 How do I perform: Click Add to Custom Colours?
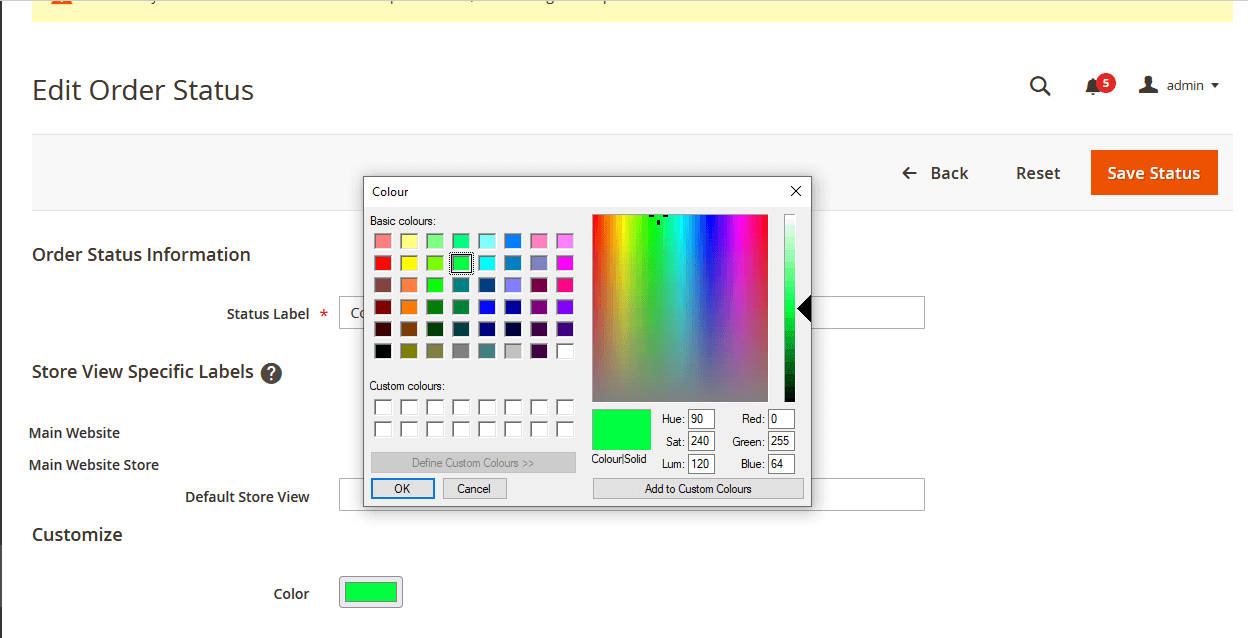[698, 488]
